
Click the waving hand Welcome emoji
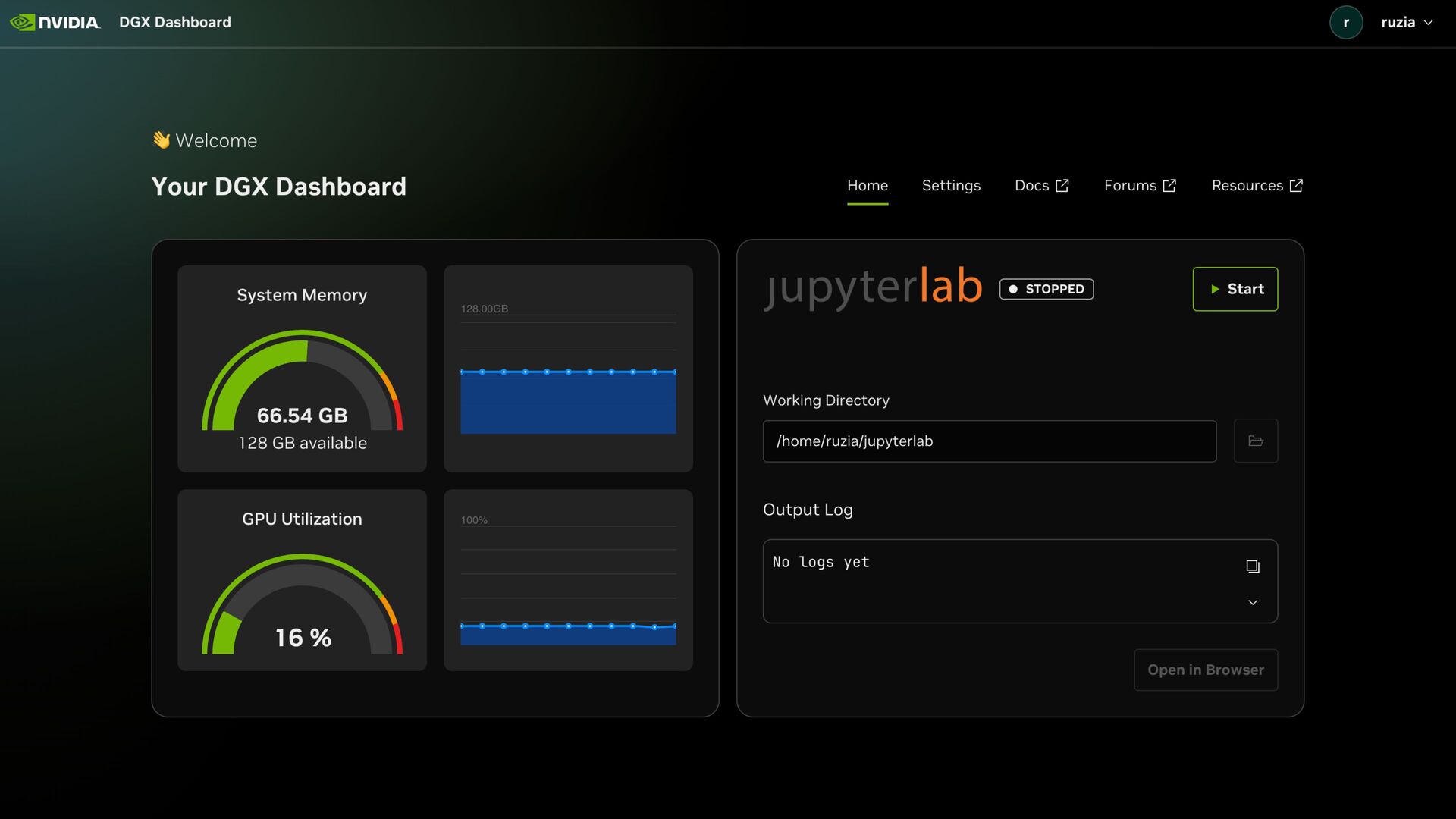tap(161, 140)
